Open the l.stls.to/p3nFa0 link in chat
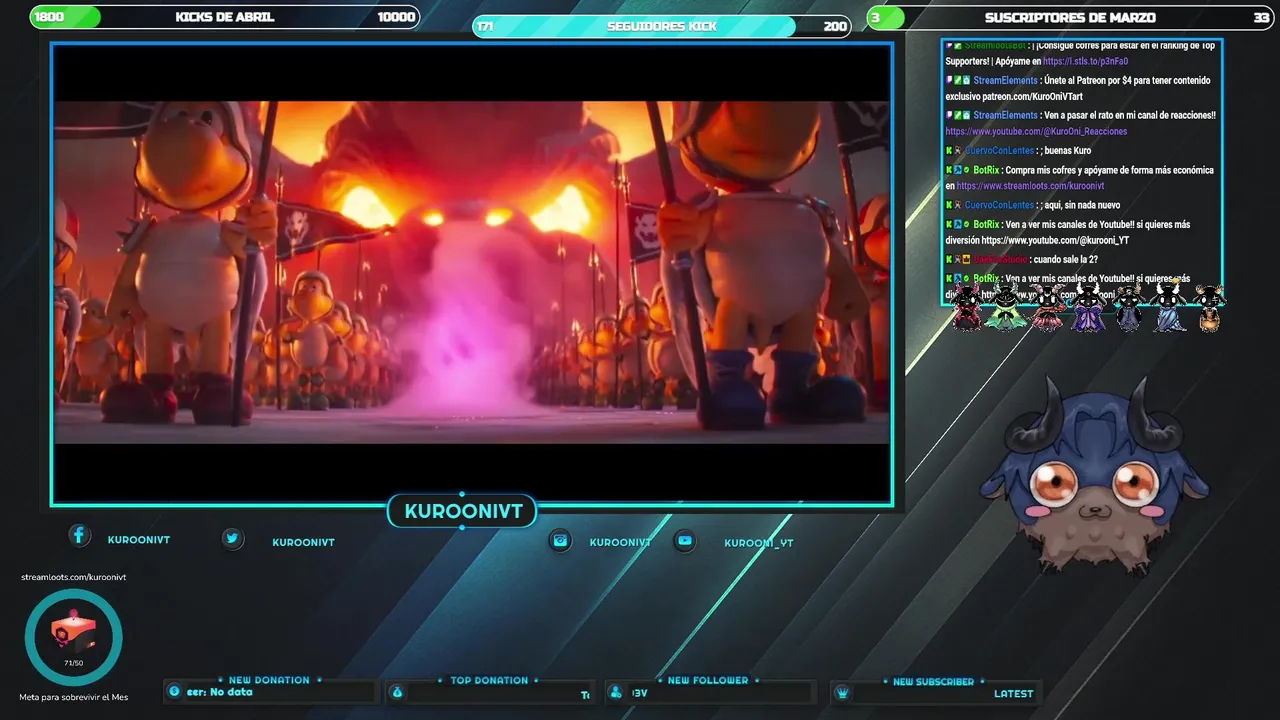 (x=1085, y=62)
